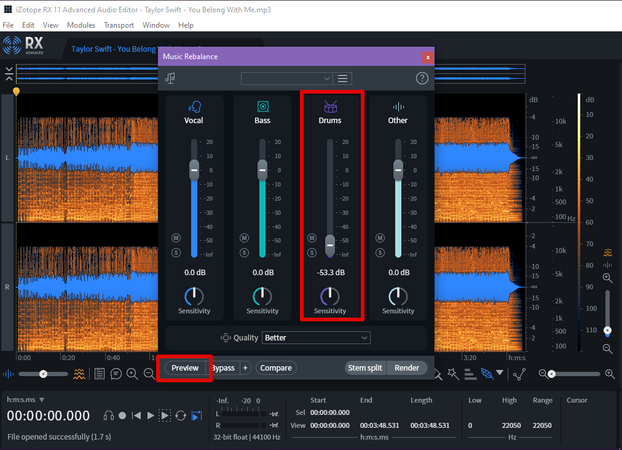
Task: Toggle the blue follow playhead button
Action: (197, 415)
